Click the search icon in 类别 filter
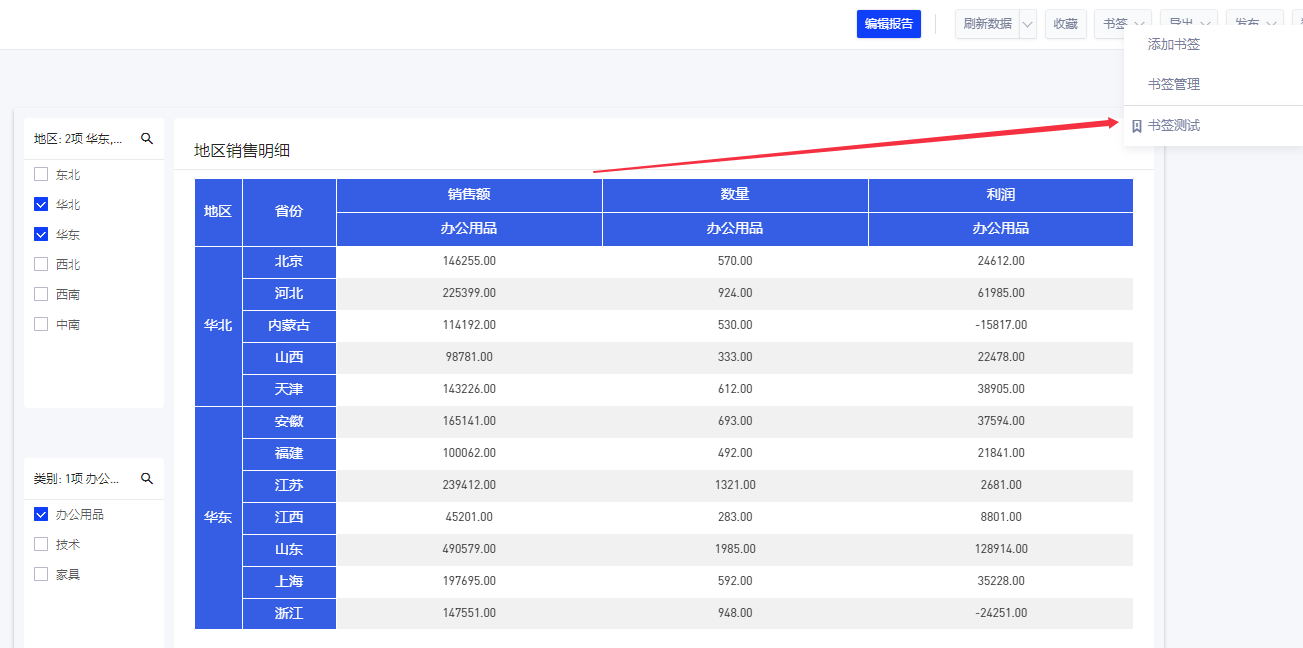Screen dimensions: 1303x648 tap(147, 479)
